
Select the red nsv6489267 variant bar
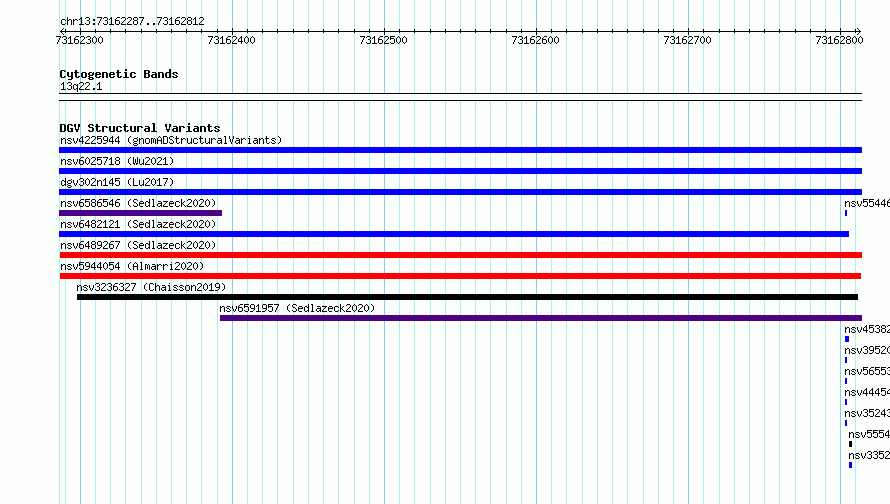point(460,255)
